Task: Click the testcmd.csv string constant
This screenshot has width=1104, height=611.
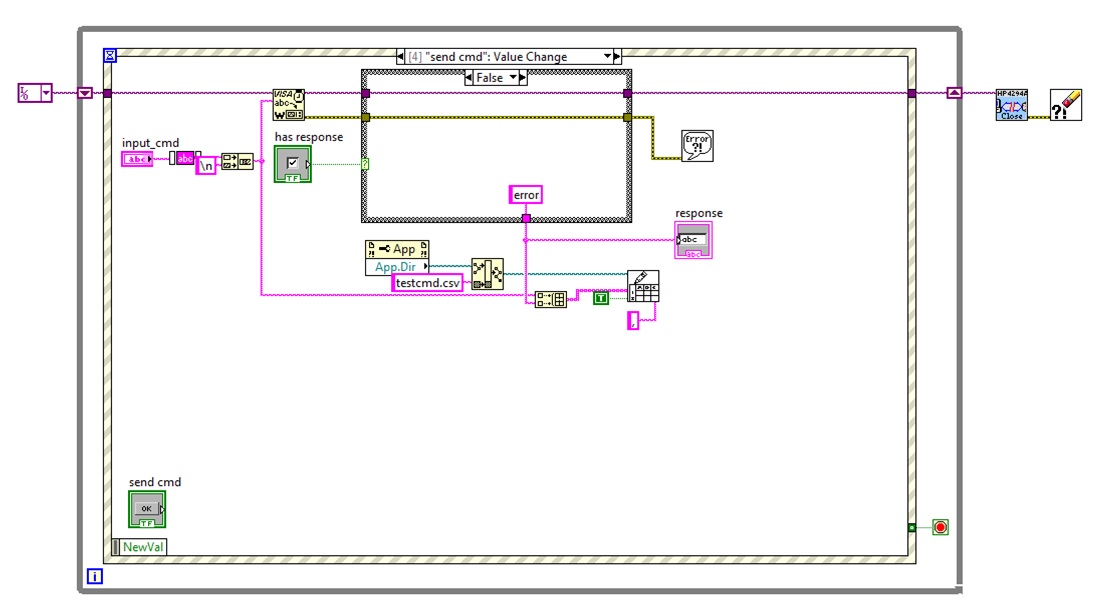Action: tap(427, 283)
